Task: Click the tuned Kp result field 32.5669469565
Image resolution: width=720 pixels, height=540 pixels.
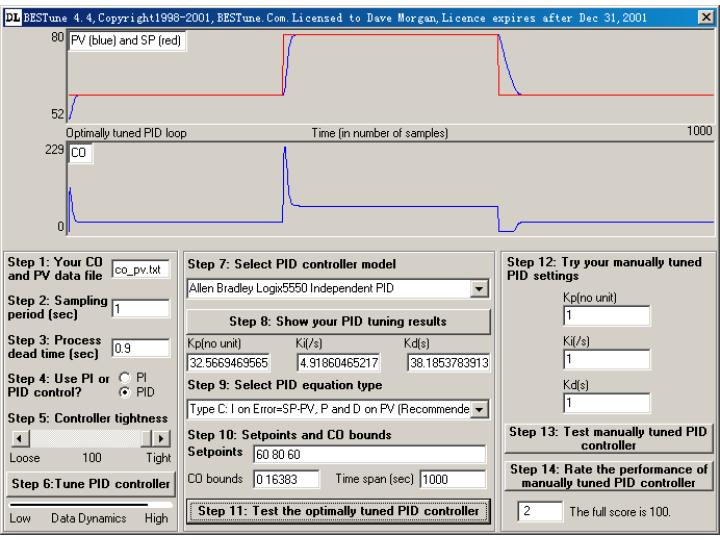Action: click(228, 363)
